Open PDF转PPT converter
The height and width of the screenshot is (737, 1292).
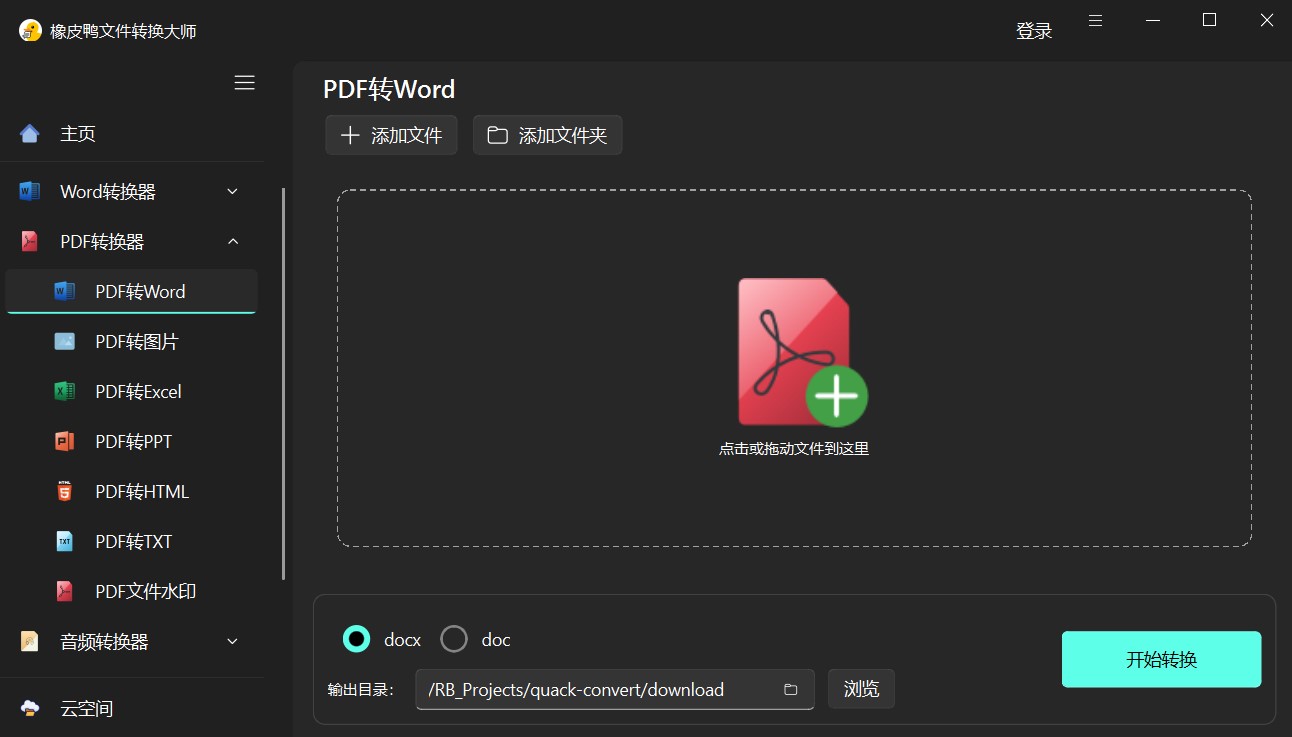click(x=132, y=441)
